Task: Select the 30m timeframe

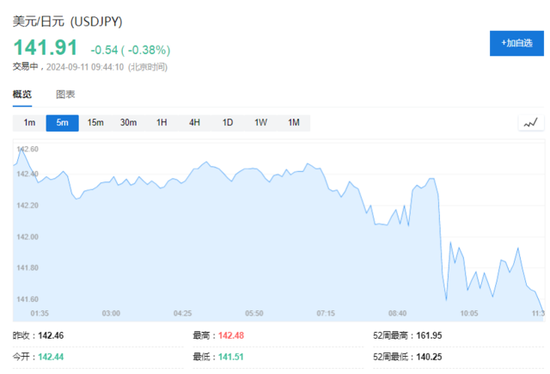Action: tap(128, 123)
